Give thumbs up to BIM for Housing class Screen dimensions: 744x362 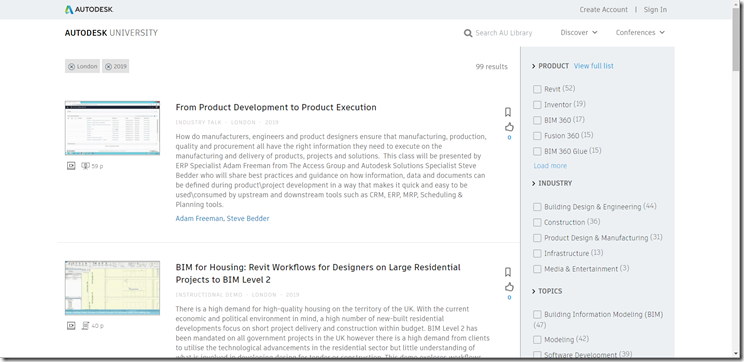click(509, 287)
